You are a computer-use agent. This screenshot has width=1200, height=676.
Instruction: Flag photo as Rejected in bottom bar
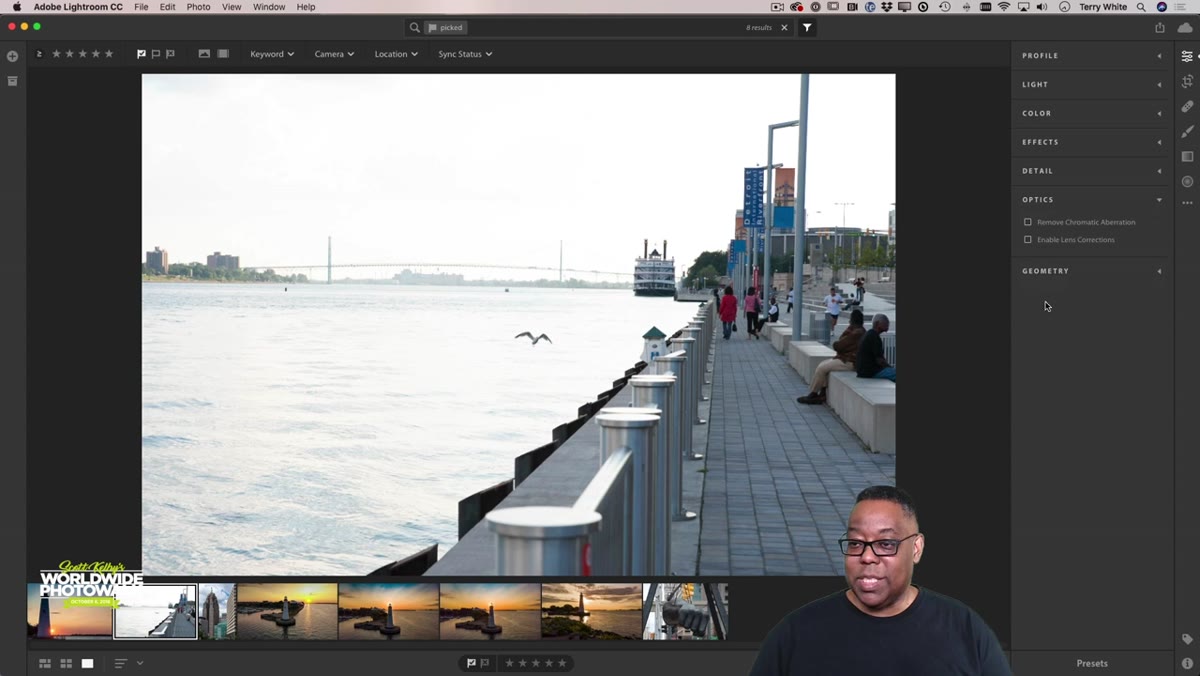(x=485, y=663)
